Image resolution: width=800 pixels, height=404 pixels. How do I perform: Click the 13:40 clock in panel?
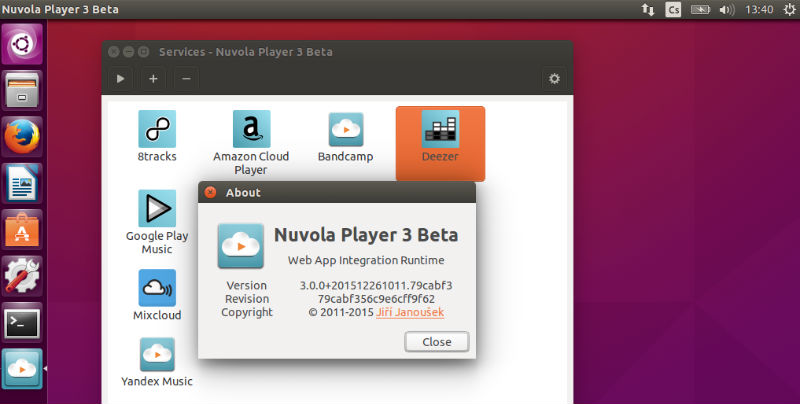pyautogui.click(x=759, y=9)
